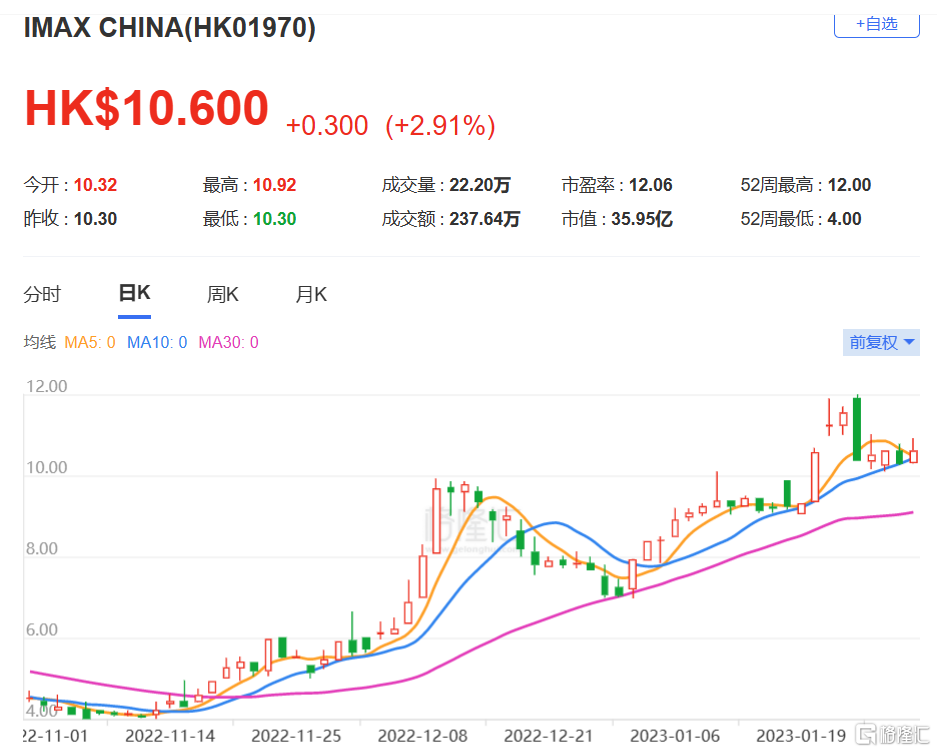The height and width of the screenshot is (752, 937).
Task: Click the 52周最低 value 4.00
Action: tap(844, 219)
